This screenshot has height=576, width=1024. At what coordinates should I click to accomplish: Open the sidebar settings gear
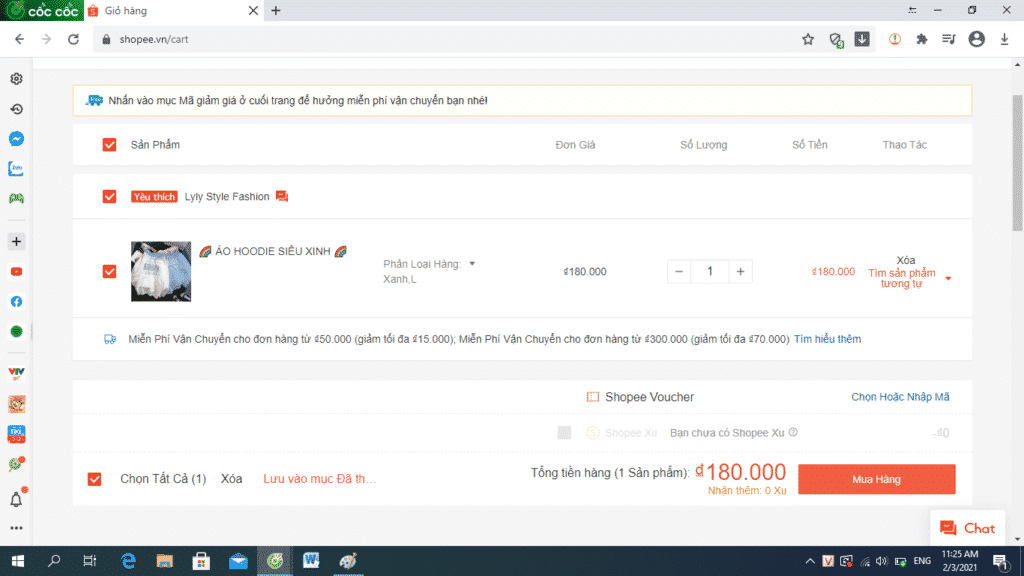click(x=16, y=79)
